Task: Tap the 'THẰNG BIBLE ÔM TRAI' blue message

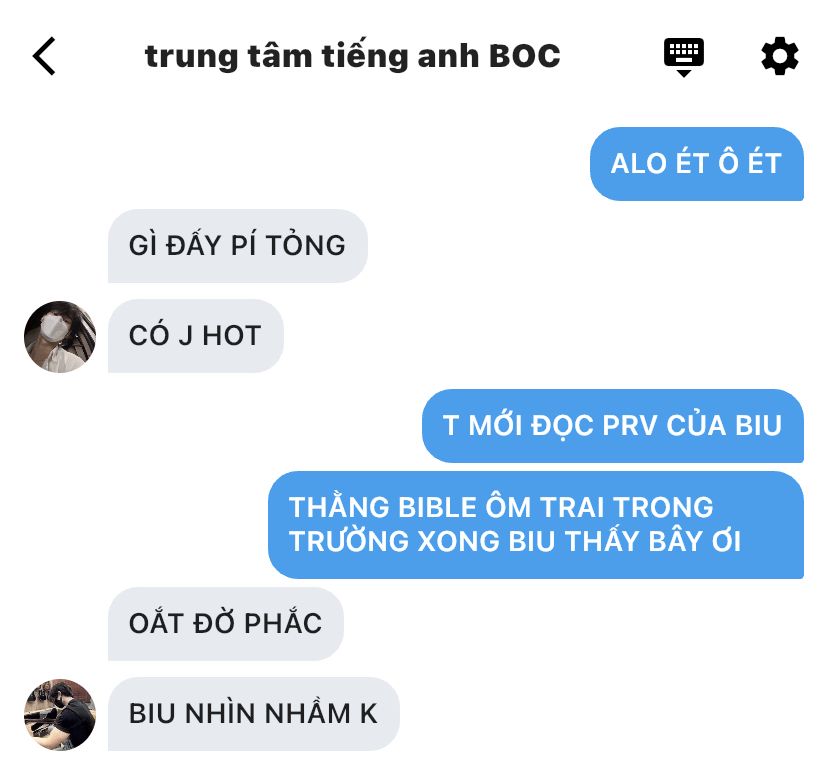Action: click(x=536, y=525)
